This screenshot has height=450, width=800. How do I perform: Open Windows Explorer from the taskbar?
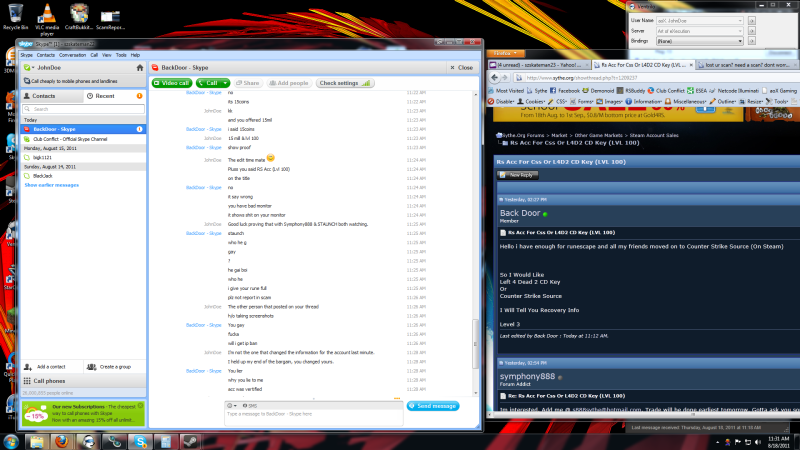coord(37,442)
